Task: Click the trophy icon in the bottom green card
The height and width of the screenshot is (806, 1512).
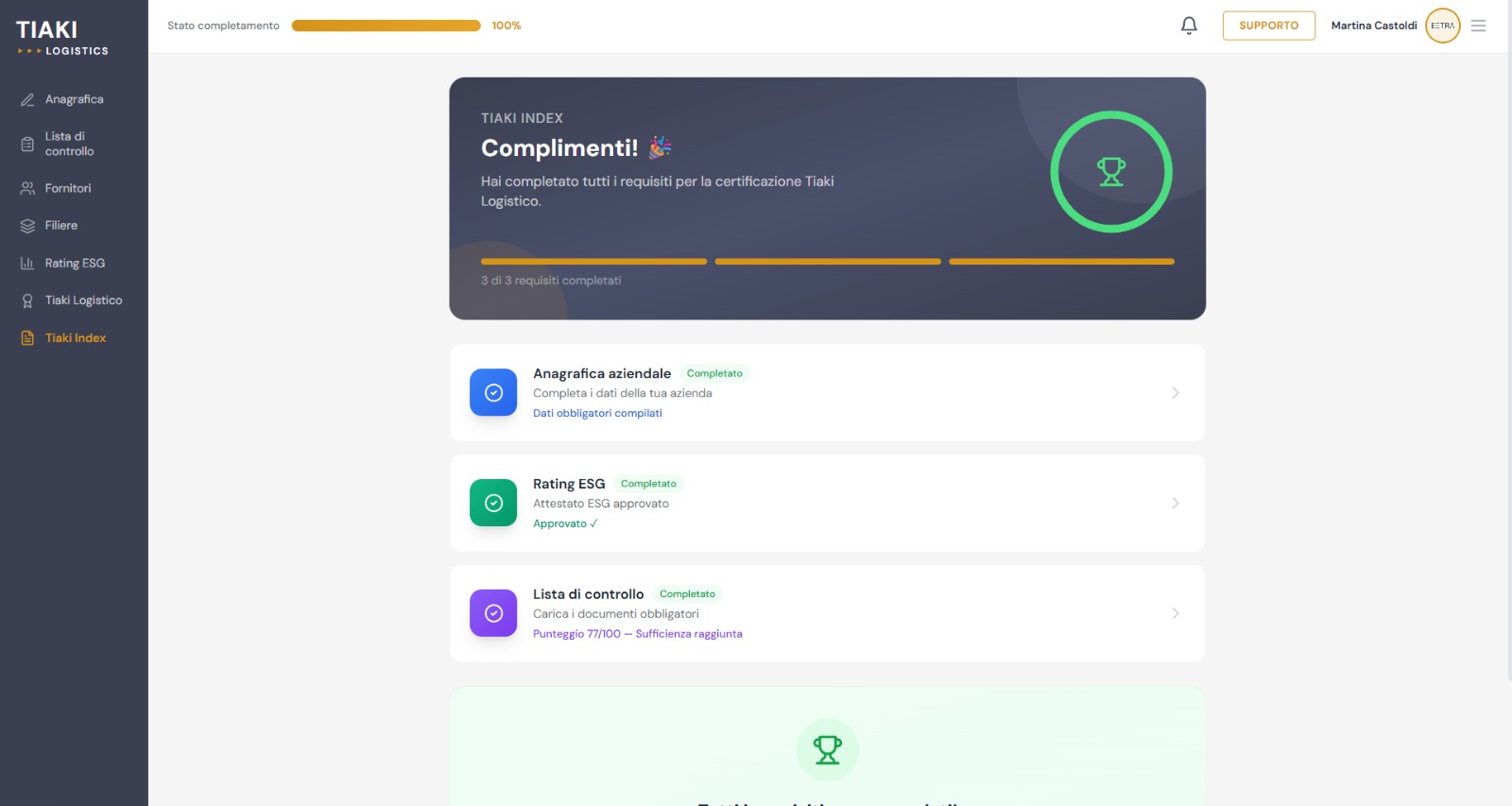Action: 828,750
